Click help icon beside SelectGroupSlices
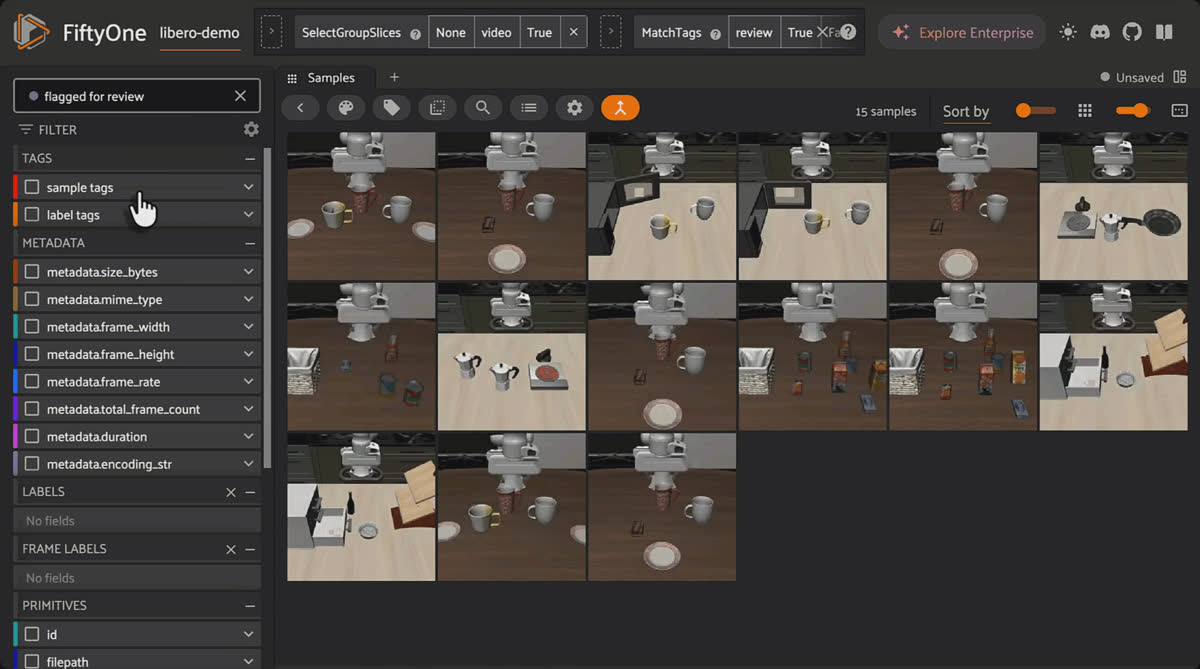Image resolution: width=1200 pixels, height=669 pixels. click(415, 33)
